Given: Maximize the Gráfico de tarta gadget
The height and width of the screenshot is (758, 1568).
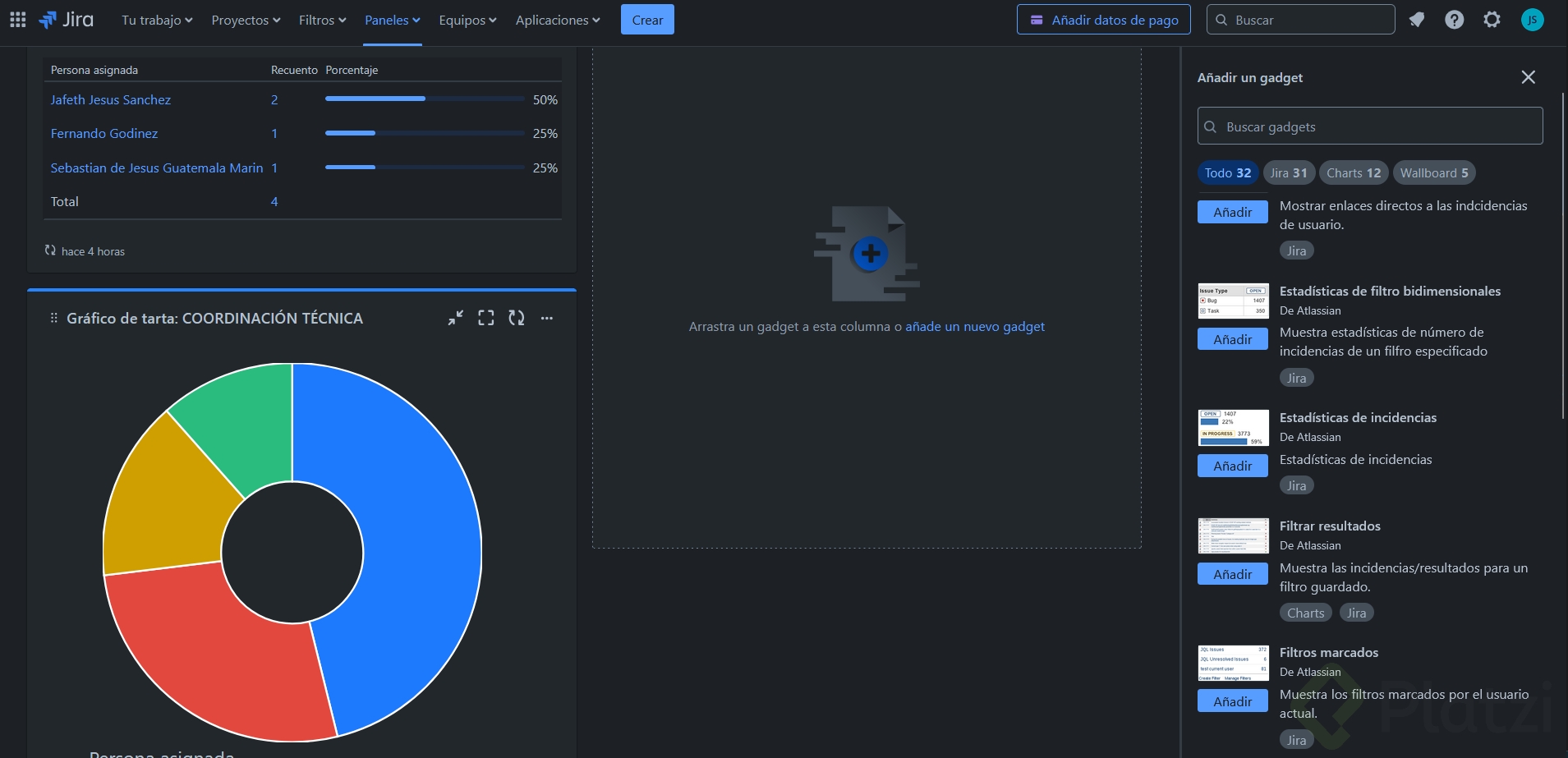Looking at the screenshot, I should pyautogui.click(x=486, y=318).
